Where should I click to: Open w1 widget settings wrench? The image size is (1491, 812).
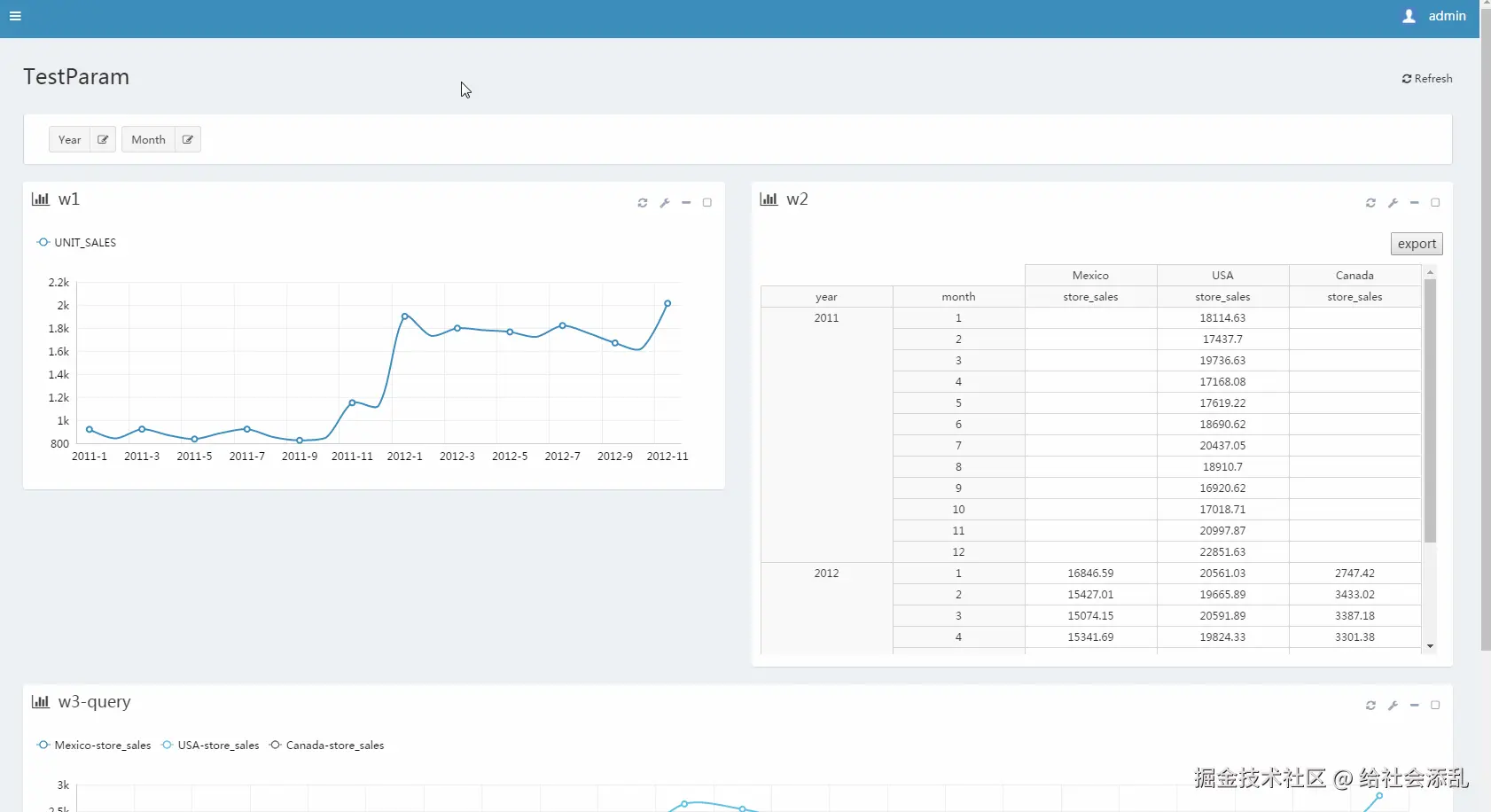click(x=665, y=203)
